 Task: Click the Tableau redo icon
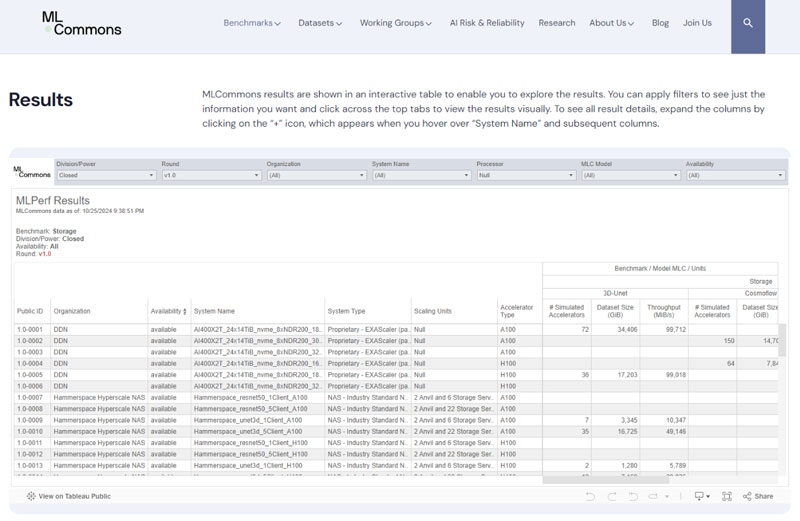point(612,496)
